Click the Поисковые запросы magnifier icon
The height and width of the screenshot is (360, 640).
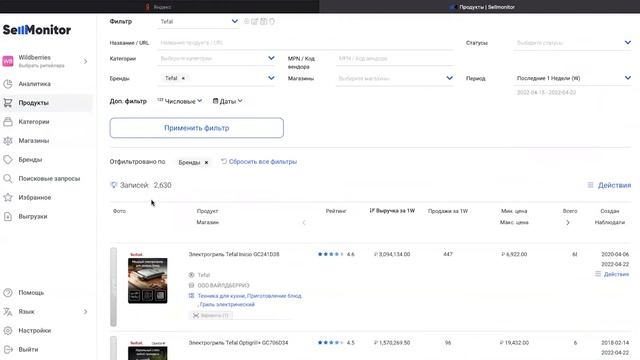coord(8,178)
